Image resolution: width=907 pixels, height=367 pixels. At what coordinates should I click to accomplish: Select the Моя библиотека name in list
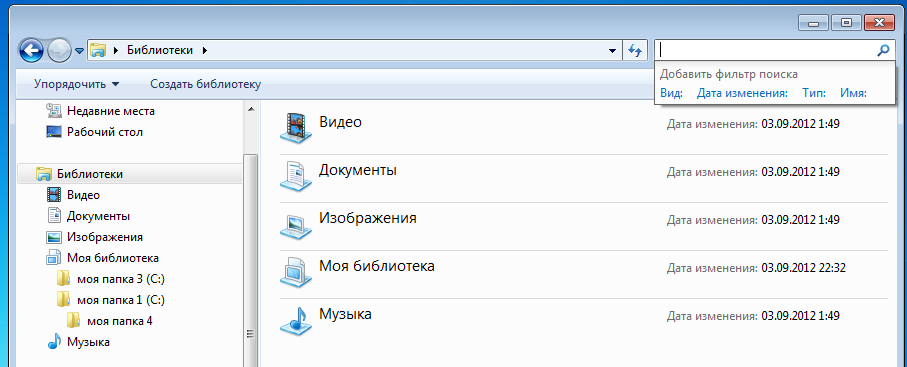click(377, 266)
